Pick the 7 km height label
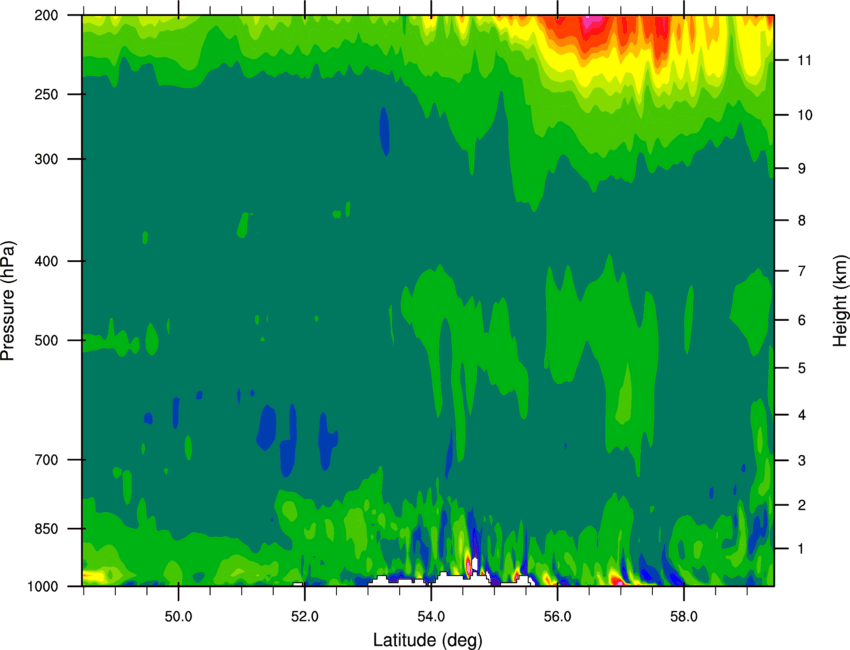The height and width of the screenshot is (650, 850). click(801, 271)
